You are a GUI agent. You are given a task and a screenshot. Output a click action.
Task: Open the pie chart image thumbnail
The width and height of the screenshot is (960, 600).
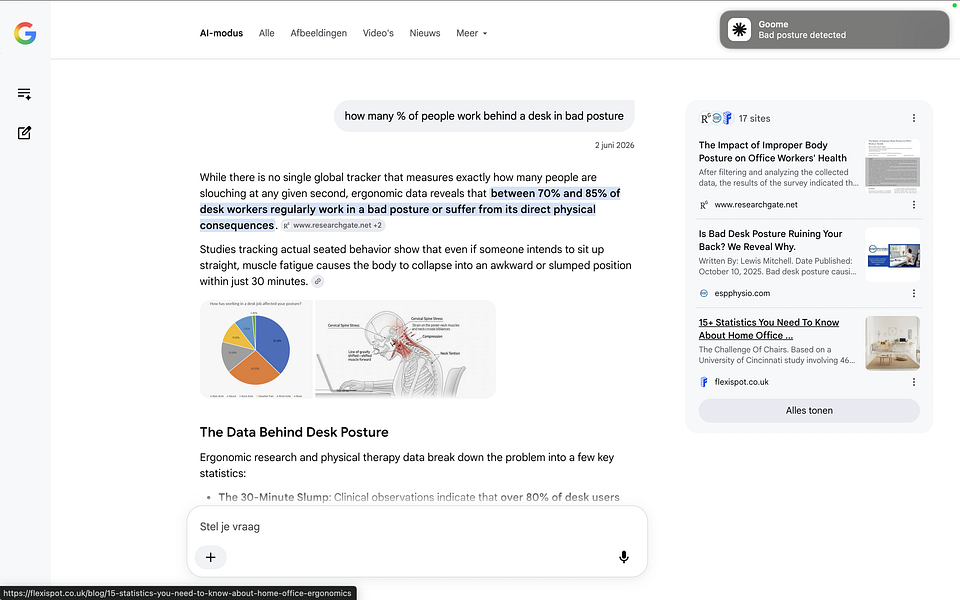pos(256,349)
